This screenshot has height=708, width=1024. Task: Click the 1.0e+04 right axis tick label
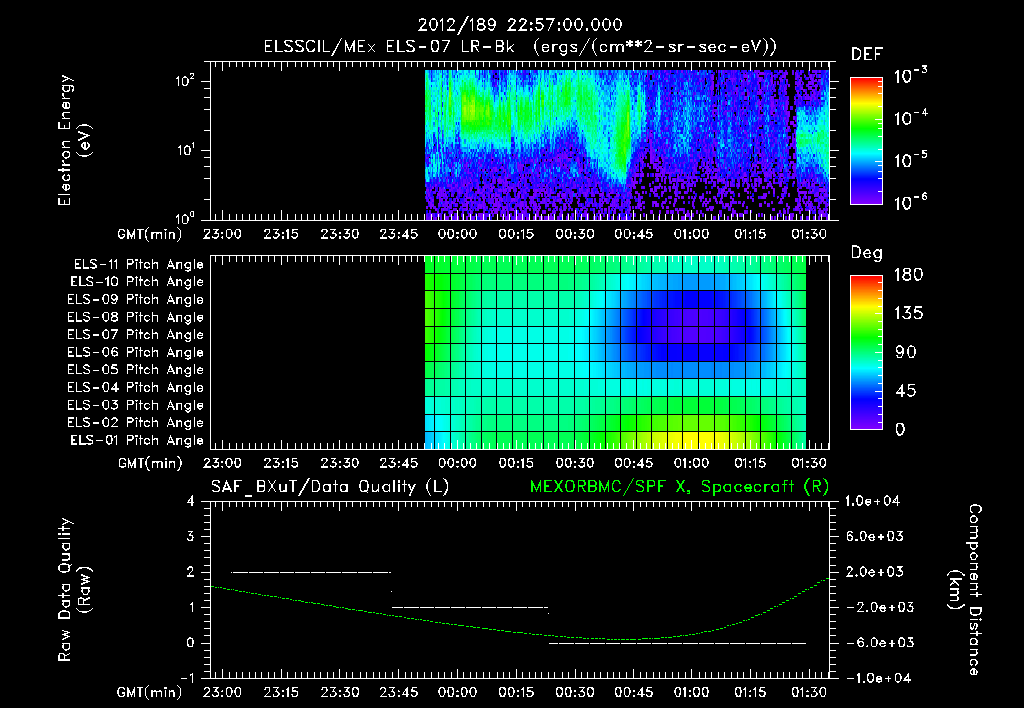point(872,502)
